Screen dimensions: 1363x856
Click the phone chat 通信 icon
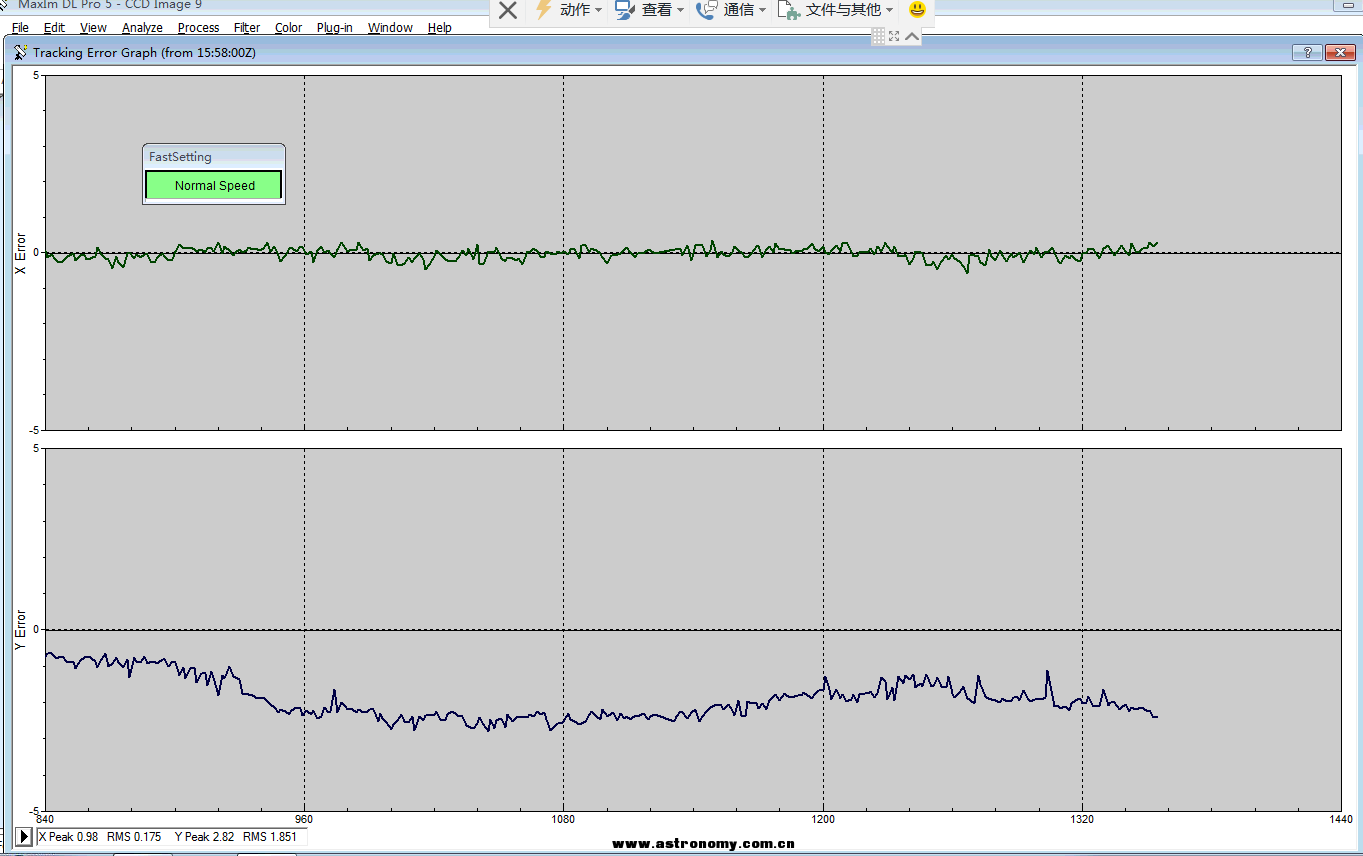(x=707, y=10)
